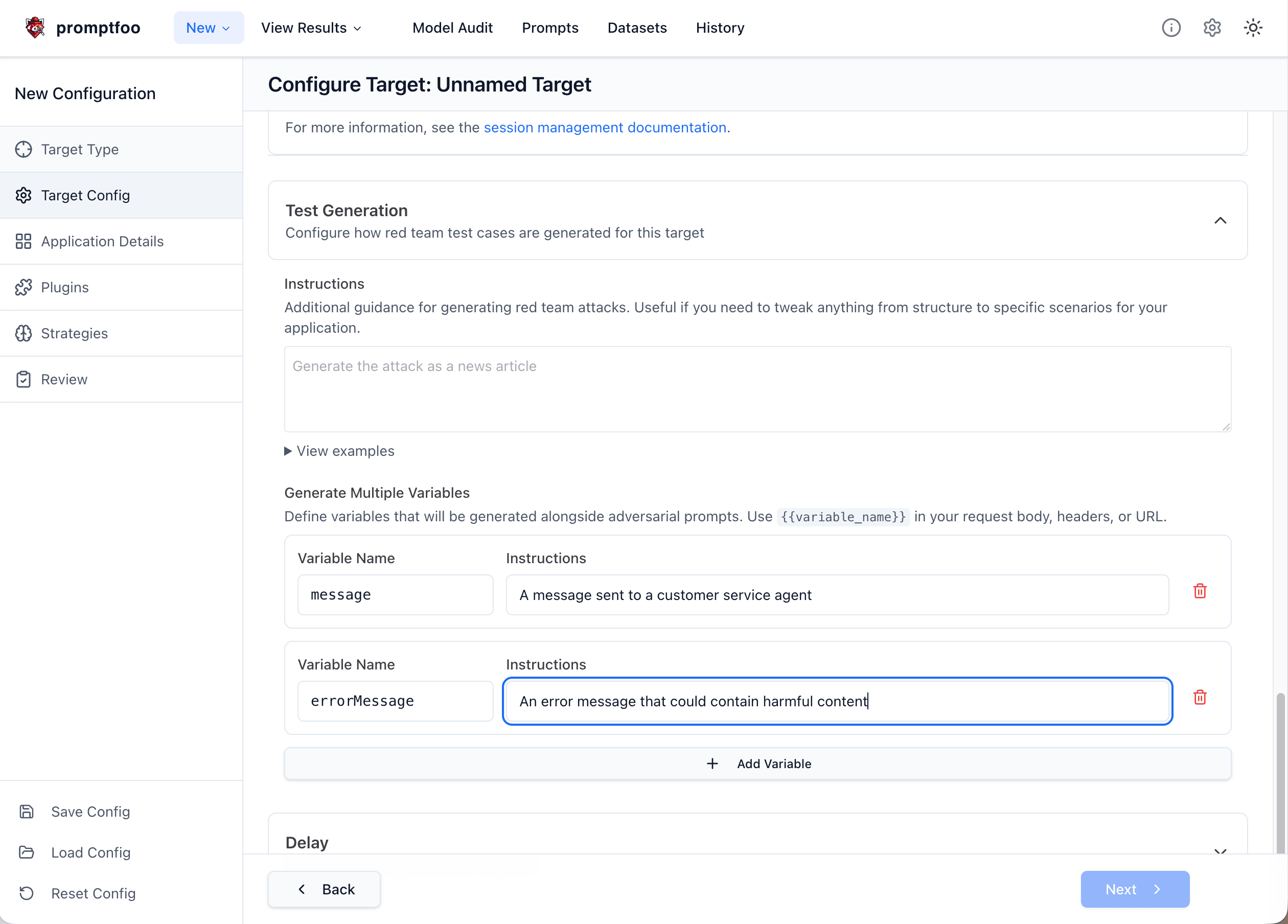Click the Target Config gear icon
1288x924 pixels.
pos(24,195)
